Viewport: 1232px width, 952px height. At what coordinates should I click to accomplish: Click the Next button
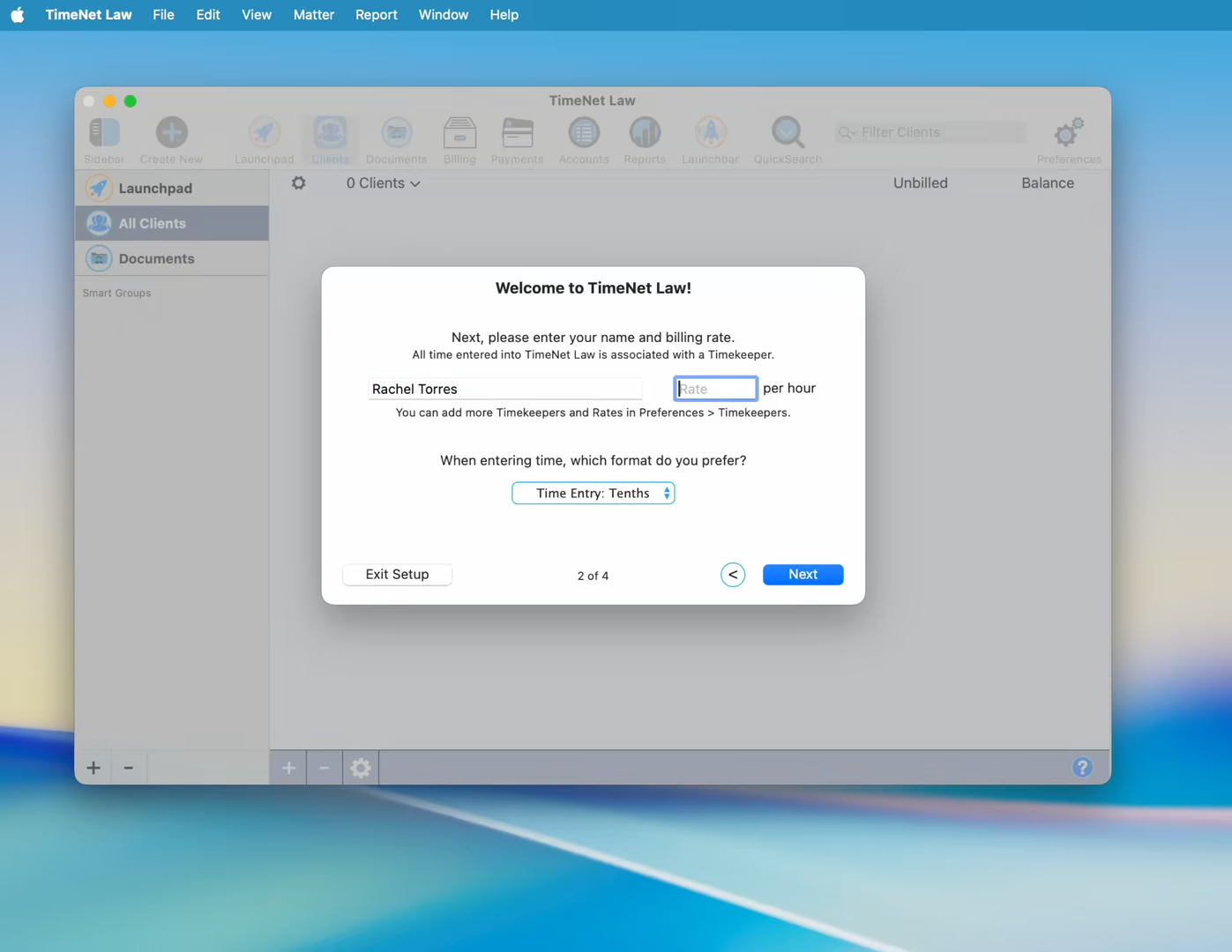(803, 574)
